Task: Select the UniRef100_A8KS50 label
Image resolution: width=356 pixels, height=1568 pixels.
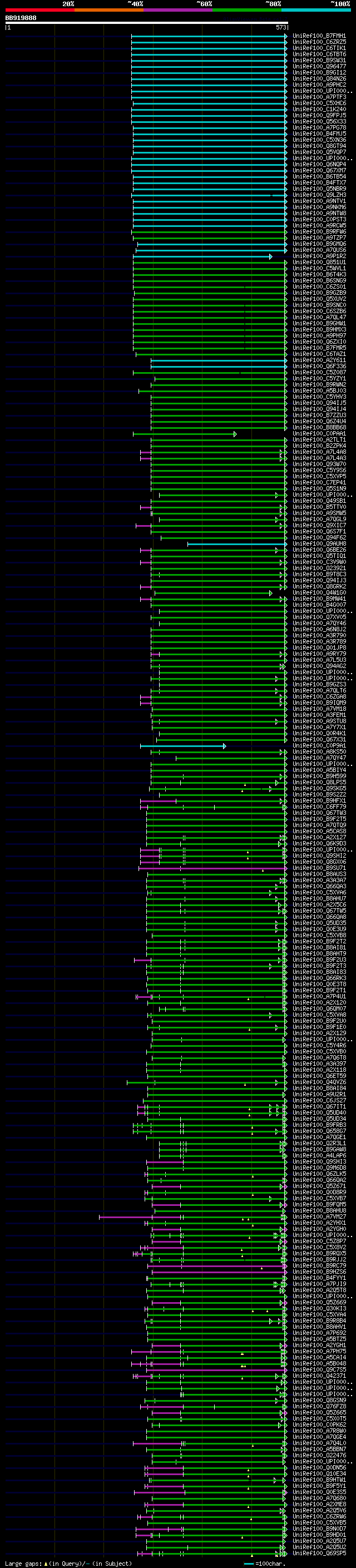Action: (319, 752)
